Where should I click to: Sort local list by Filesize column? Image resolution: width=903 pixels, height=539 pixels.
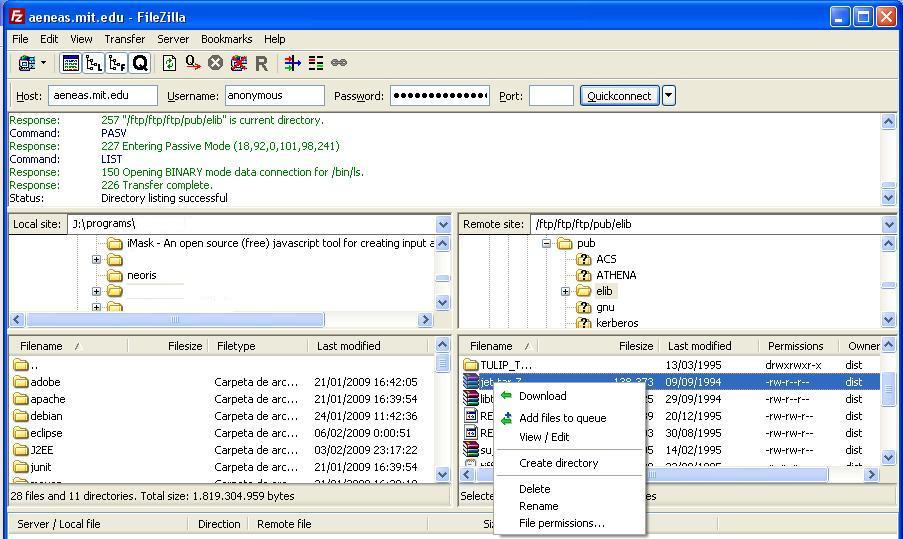167,346
